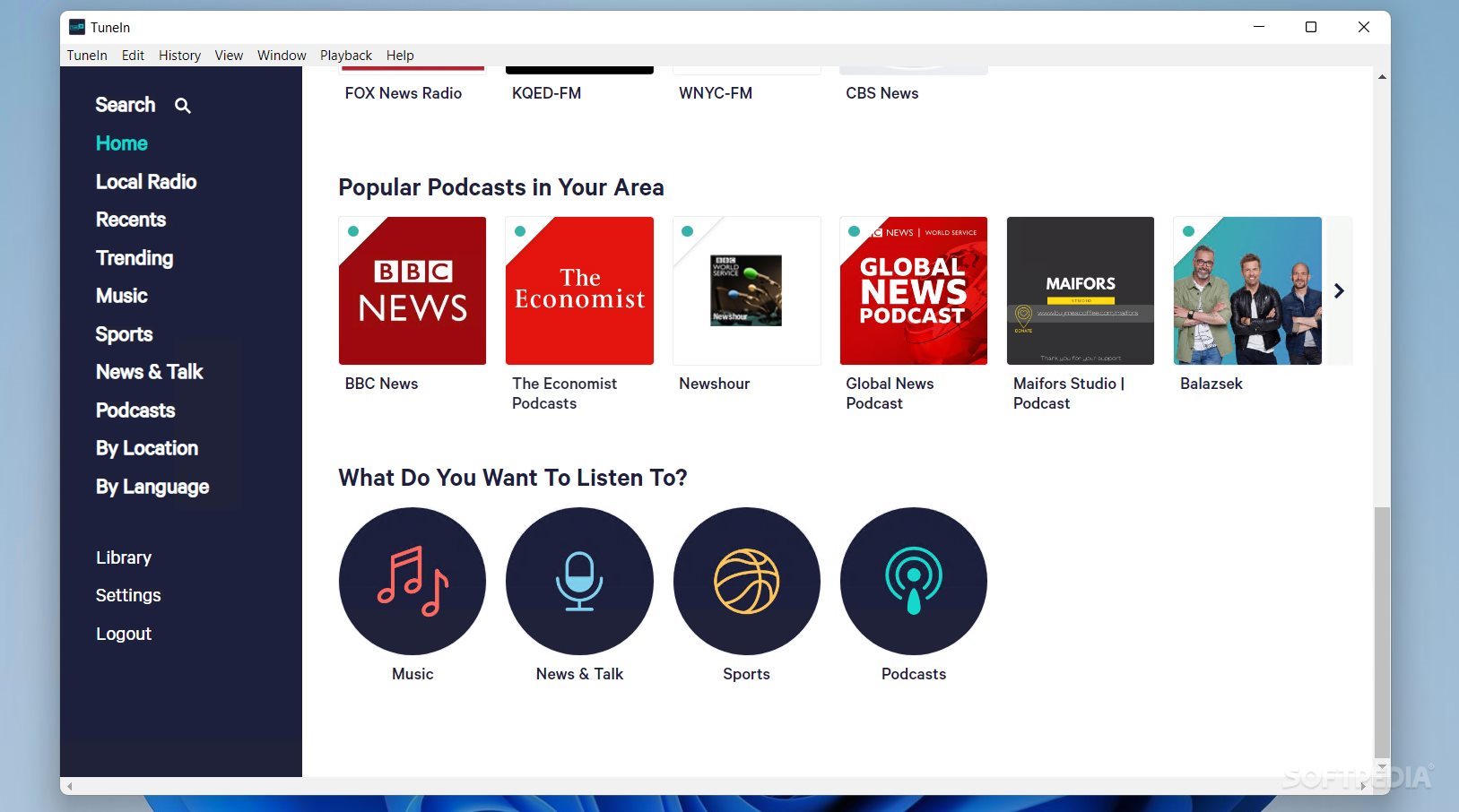Open the Music category circle icon

click(x=413, y=581)
